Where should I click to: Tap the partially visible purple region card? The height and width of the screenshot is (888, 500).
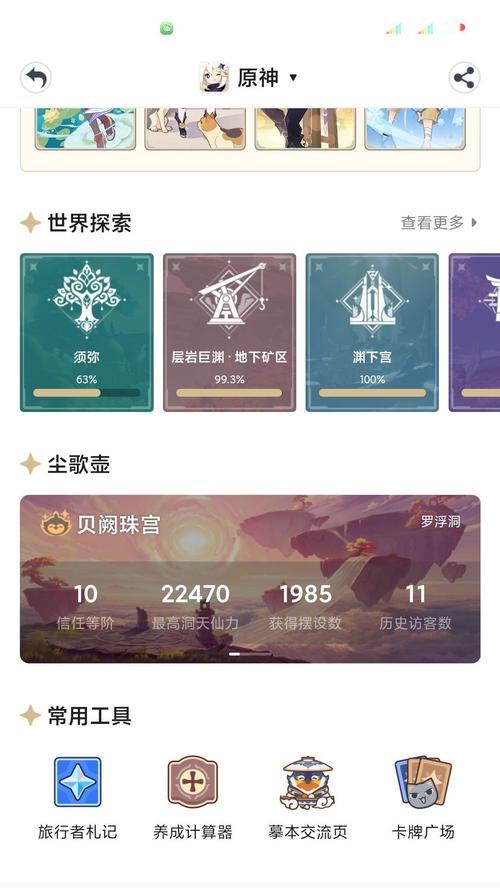475,332
